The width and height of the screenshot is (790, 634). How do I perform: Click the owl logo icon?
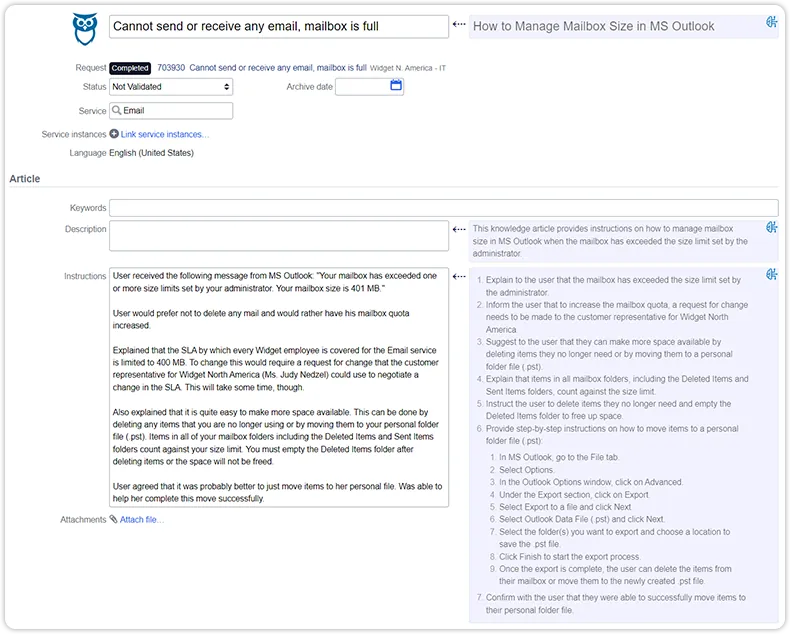85,29
